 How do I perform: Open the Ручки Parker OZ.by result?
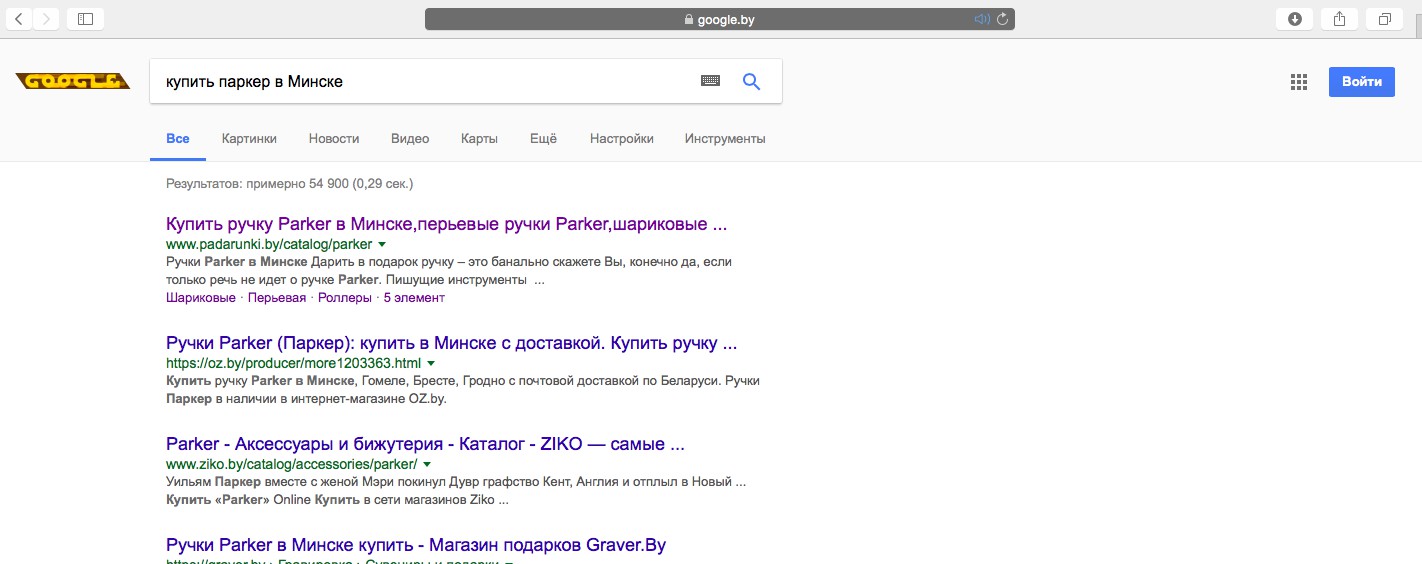click(x=451, y=343)
